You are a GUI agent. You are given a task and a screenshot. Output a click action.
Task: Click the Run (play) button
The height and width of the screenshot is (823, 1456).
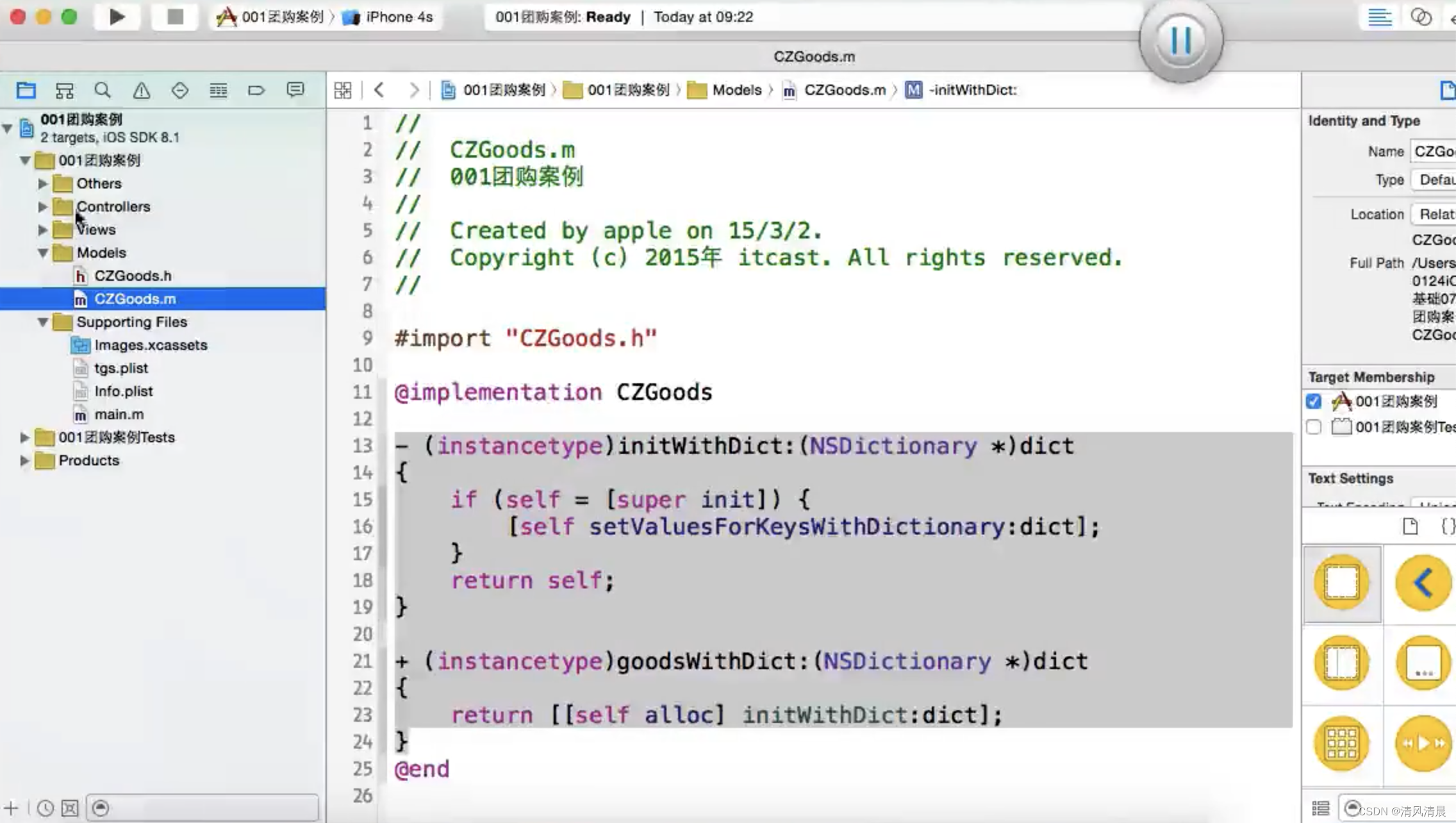[x=117, y=17]
